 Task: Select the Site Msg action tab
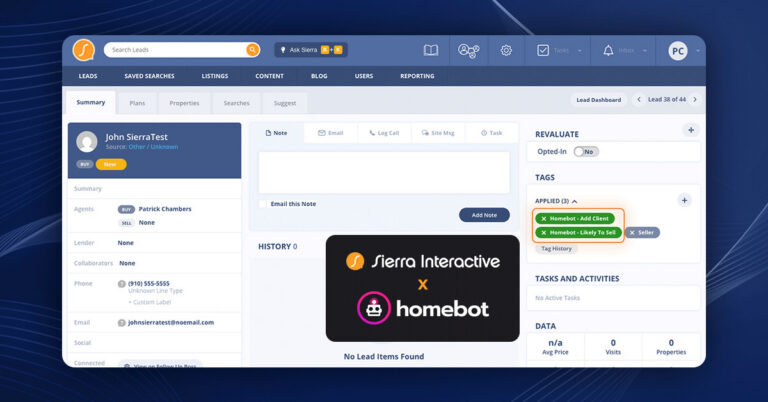[438, 133]
